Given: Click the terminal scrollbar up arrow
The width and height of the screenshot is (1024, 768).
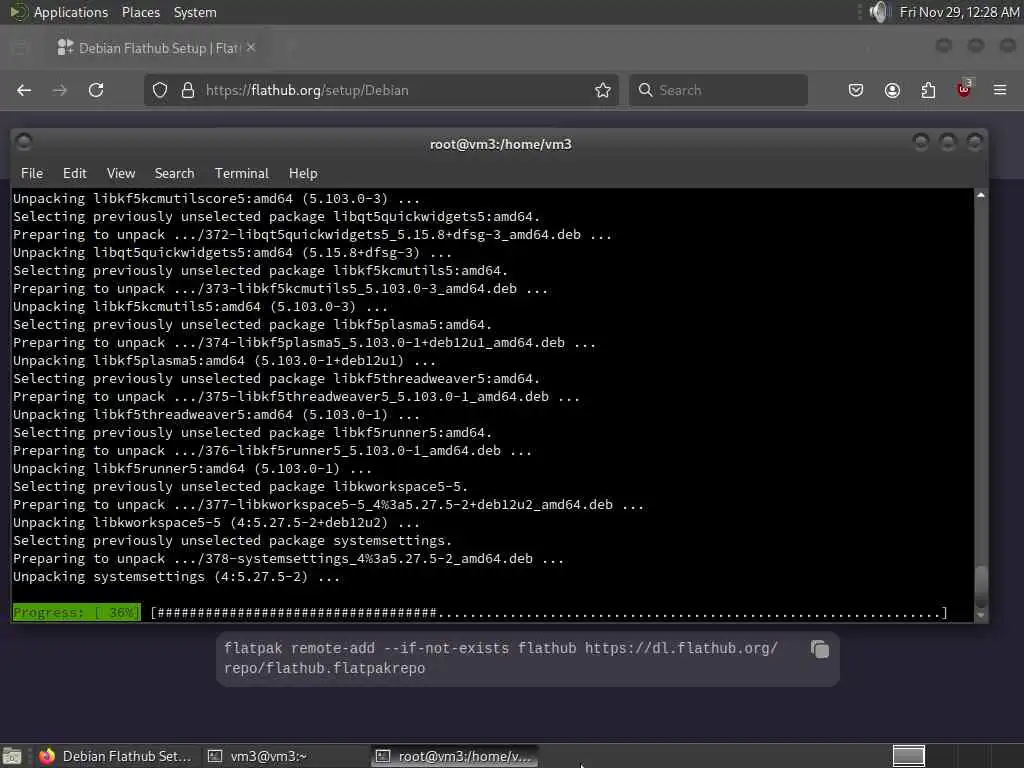Looking at the screenshot, I should click(980, 195).
